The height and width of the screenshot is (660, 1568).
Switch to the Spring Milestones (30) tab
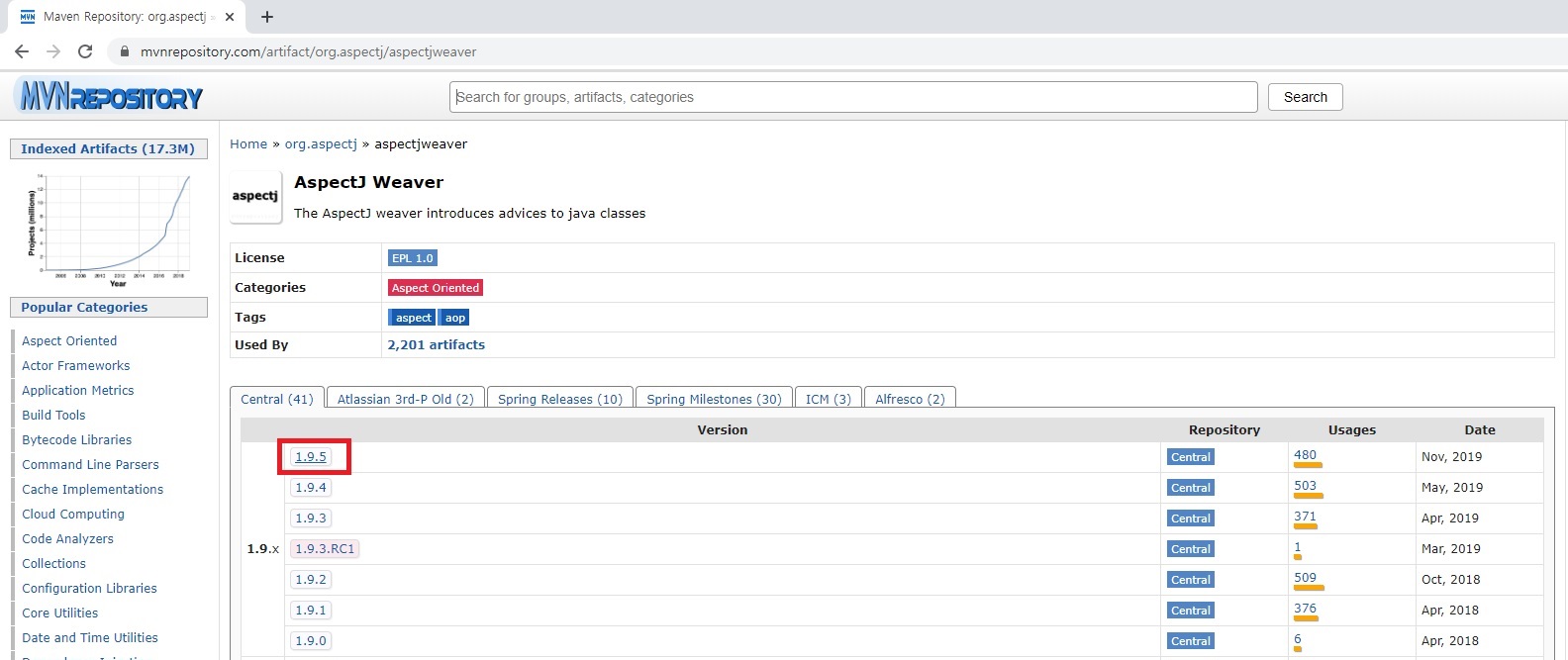714,399
